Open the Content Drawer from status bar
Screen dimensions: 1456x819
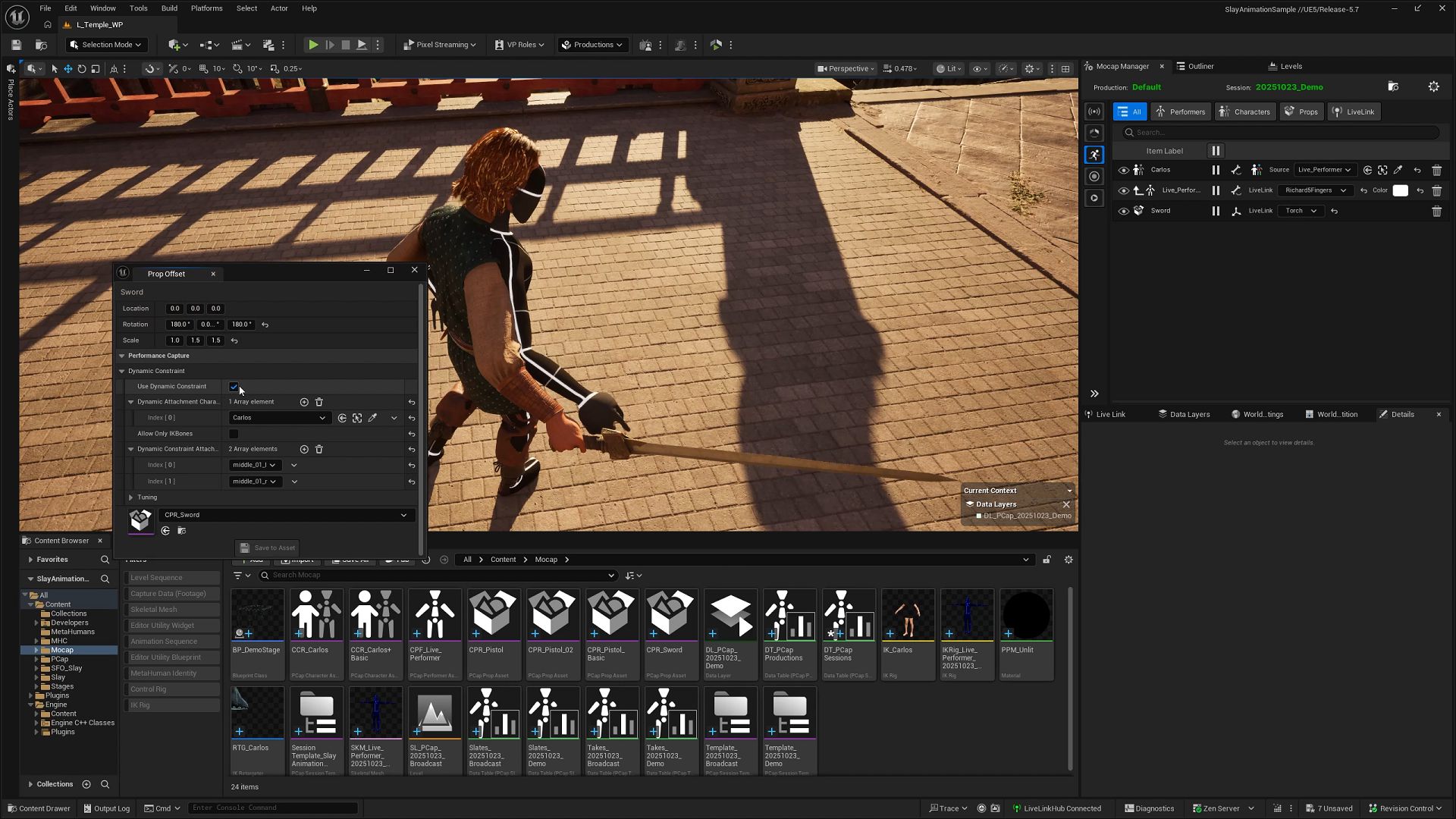(x=39, y=808)
